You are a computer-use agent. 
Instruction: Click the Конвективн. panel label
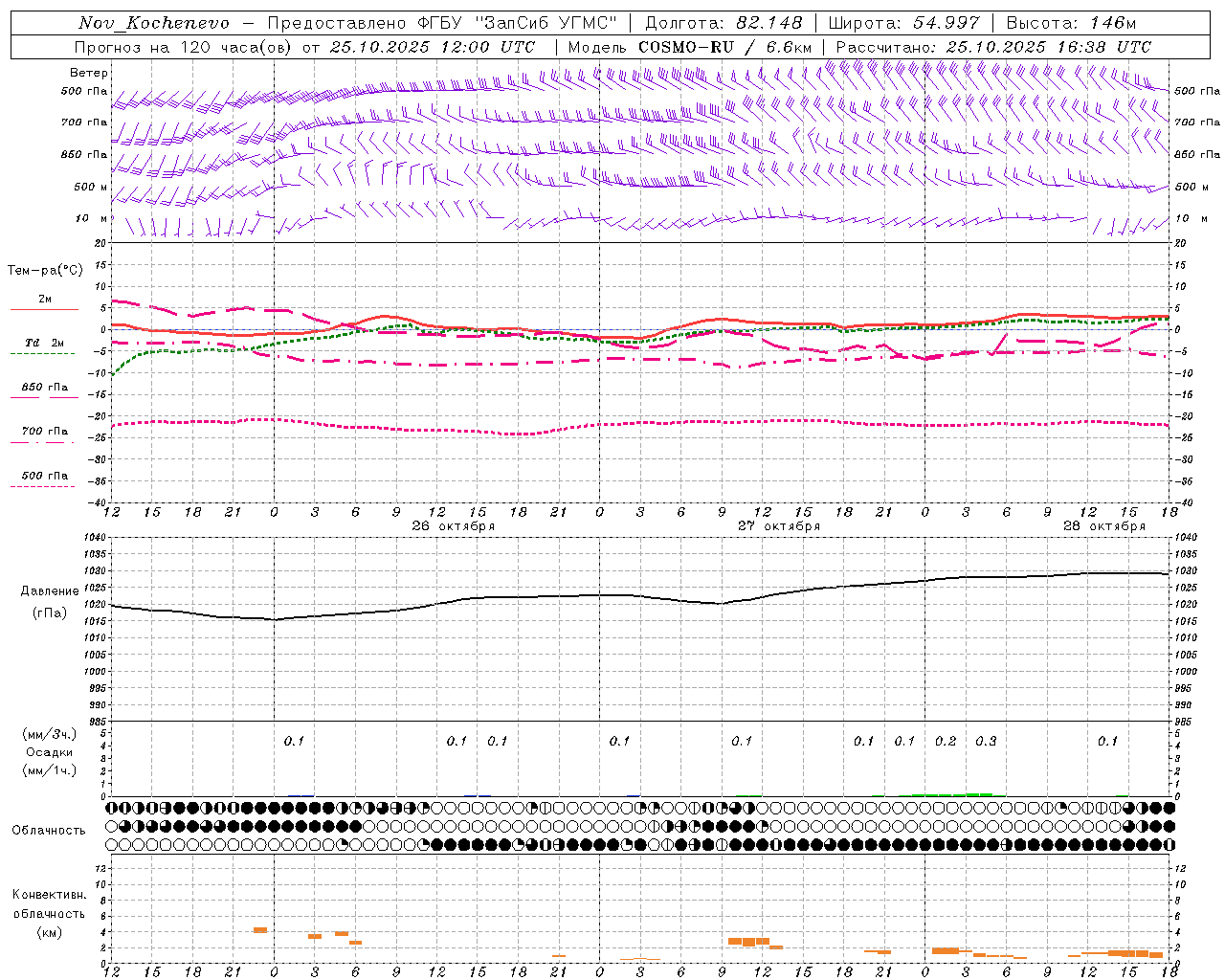coord(50,895)
